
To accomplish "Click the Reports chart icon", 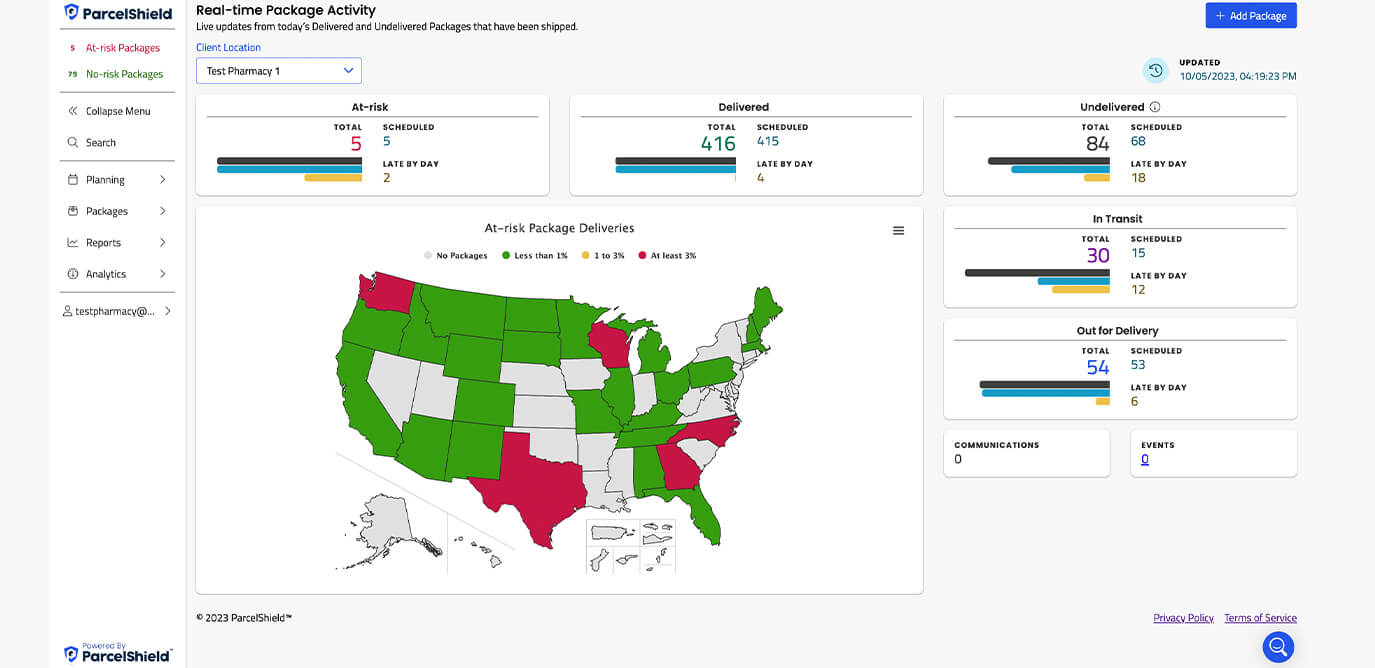I will pos(73,242).
